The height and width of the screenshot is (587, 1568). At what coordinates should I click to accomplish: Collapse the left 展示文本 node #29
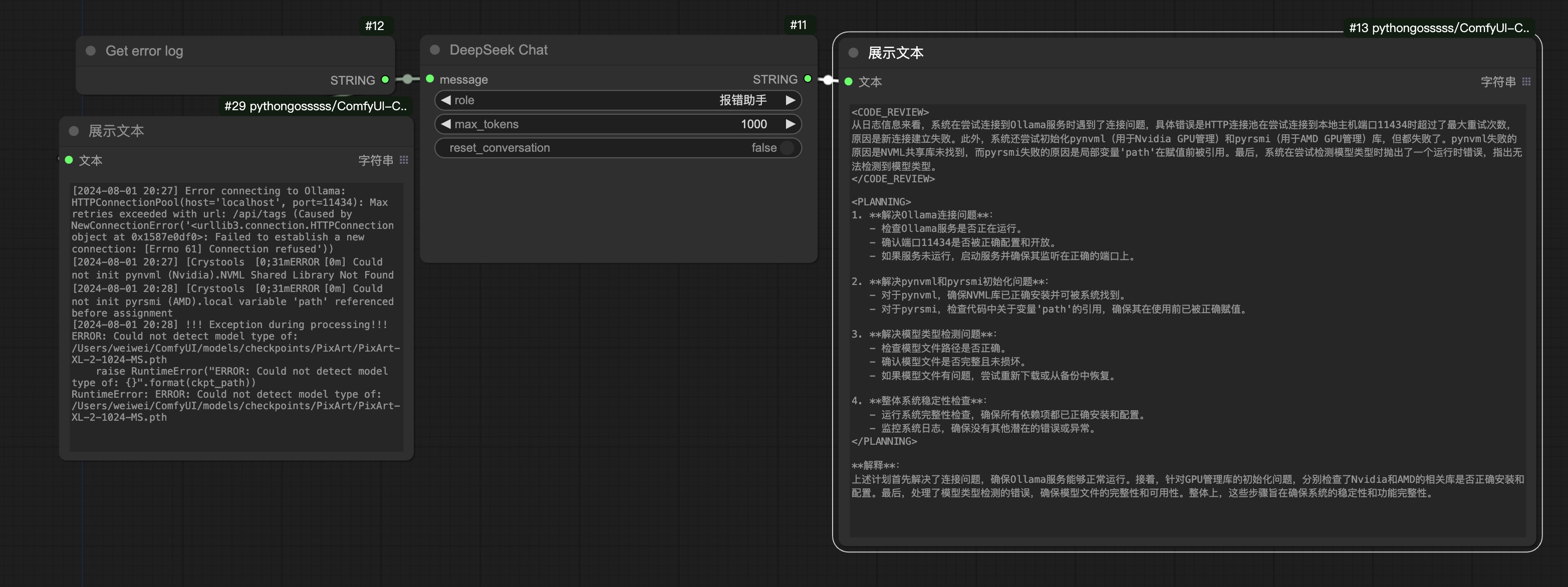pyautogui.click(x=74, y=131)
